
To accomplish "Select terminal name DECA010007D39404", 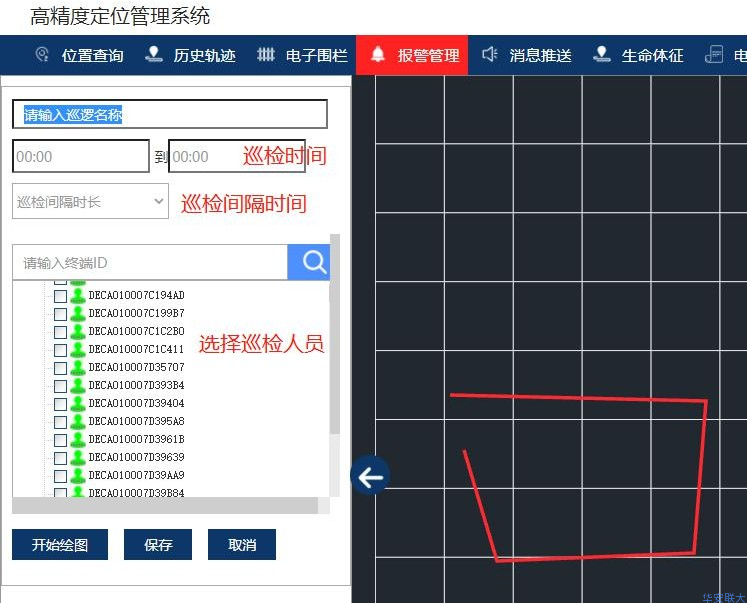I will [136, 403].
